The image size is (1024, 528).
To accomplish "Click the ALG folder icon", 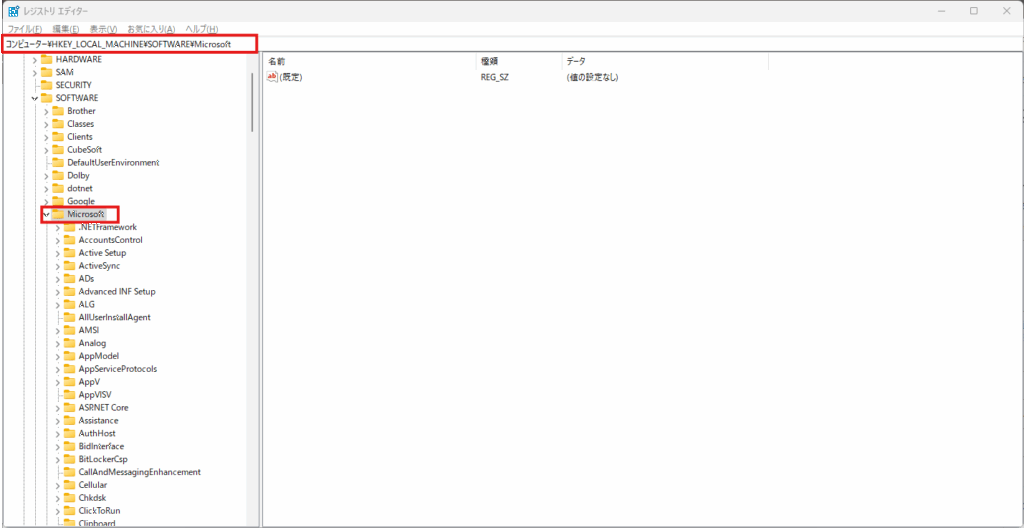I will click(69, 304).
